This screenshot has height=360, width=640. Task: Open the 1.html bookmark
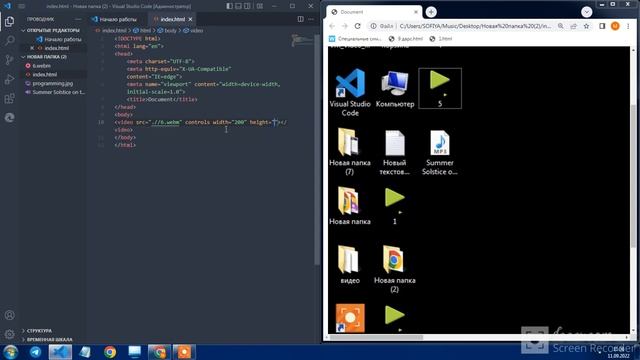coord(441,39)
